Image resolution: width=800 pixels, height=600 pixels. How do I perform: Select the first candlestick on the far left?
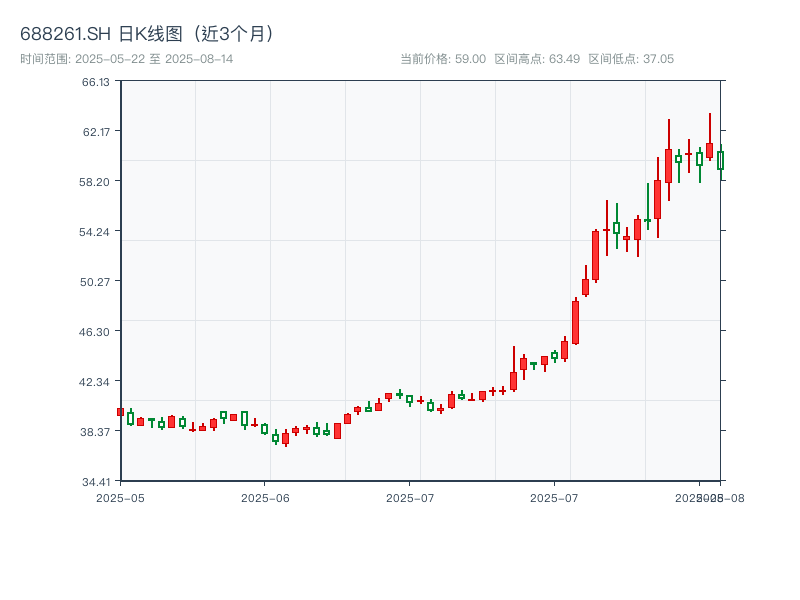(x=121, y=413)
